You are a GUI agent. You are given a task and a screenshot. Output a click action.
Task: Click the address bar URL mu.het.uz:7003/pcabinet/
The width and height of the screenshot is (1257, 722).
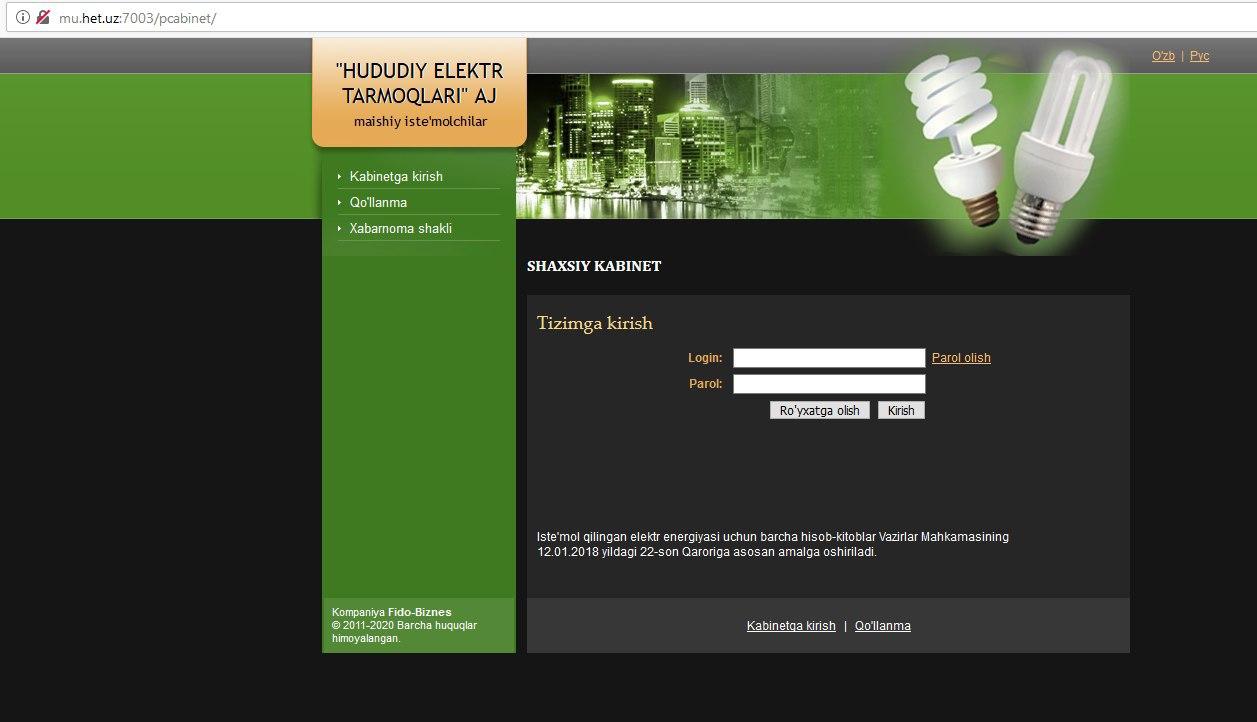pos(136,17)
